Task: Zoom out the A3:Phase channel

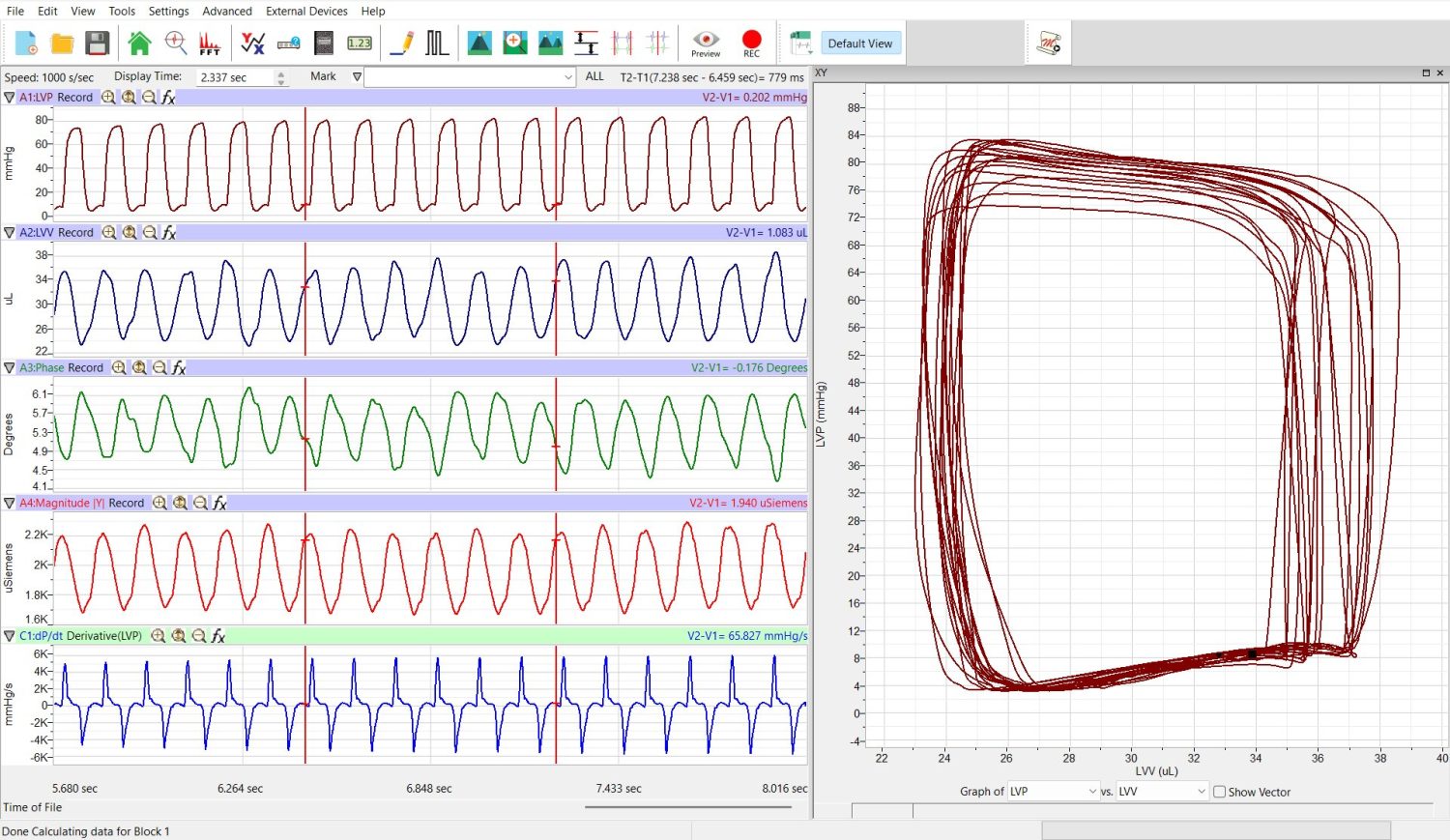Action: (159, 368)
